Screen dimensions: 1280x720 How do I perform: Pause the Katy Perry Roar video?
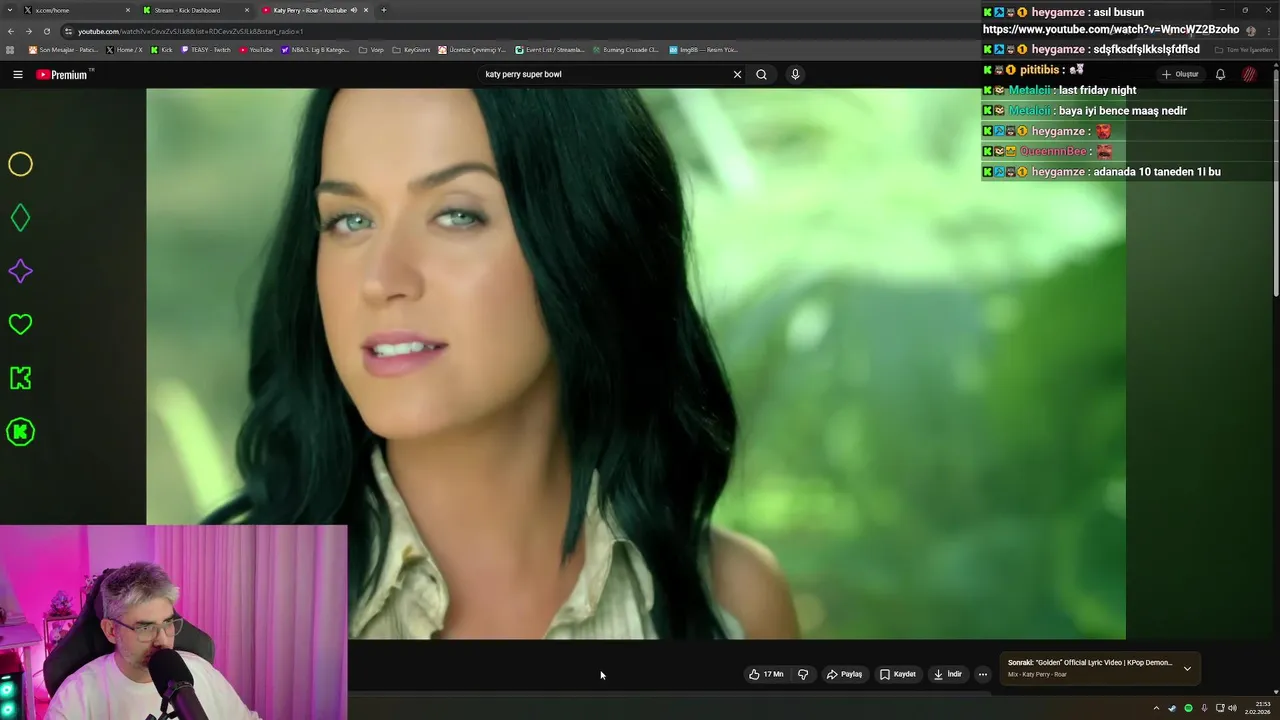pyautogui.click(x=636, y=363)
